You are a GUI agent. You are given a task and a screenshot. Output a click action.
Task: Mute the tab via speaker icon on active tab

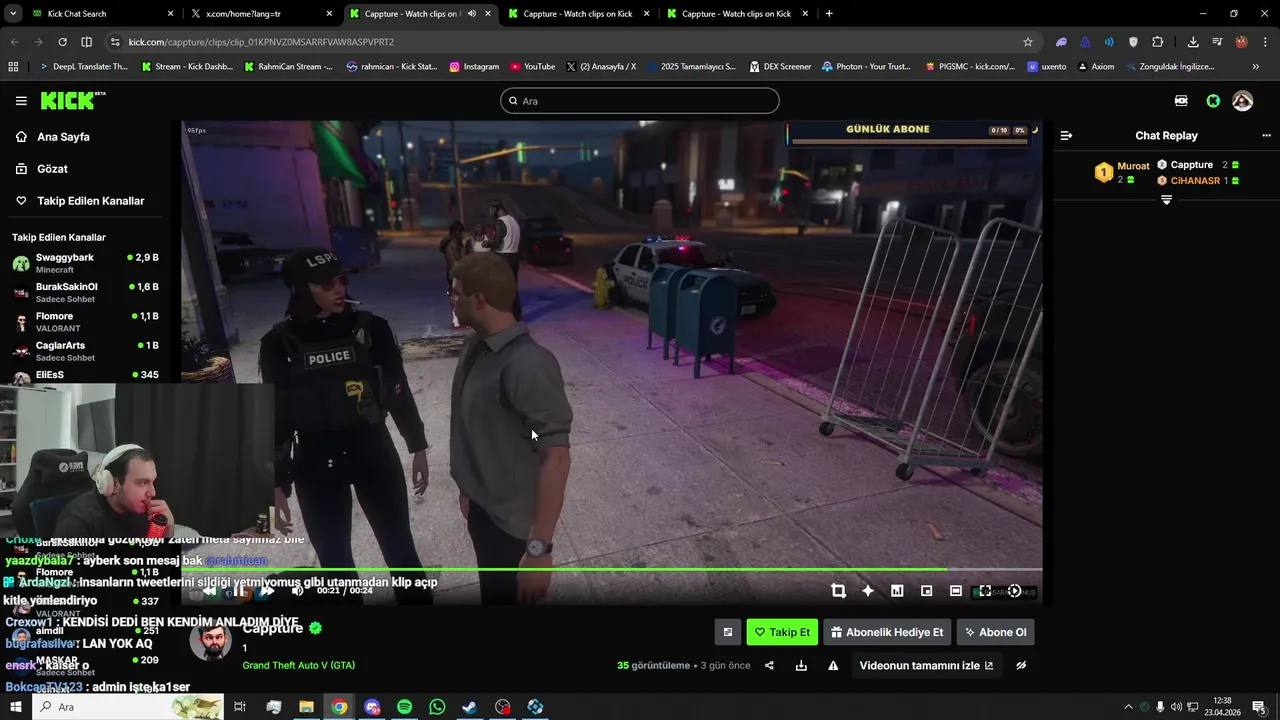(472, 14)
